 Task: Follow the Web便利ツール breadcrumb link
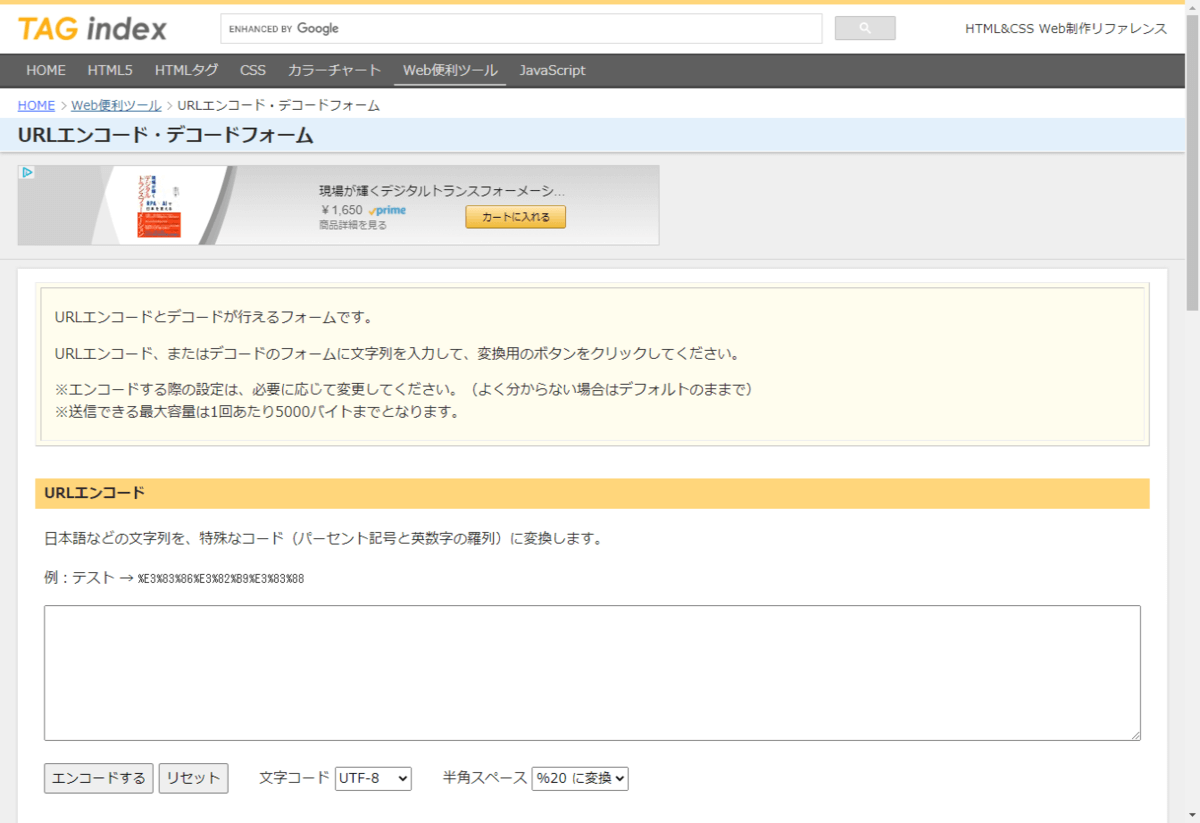(x=116, y=105)
